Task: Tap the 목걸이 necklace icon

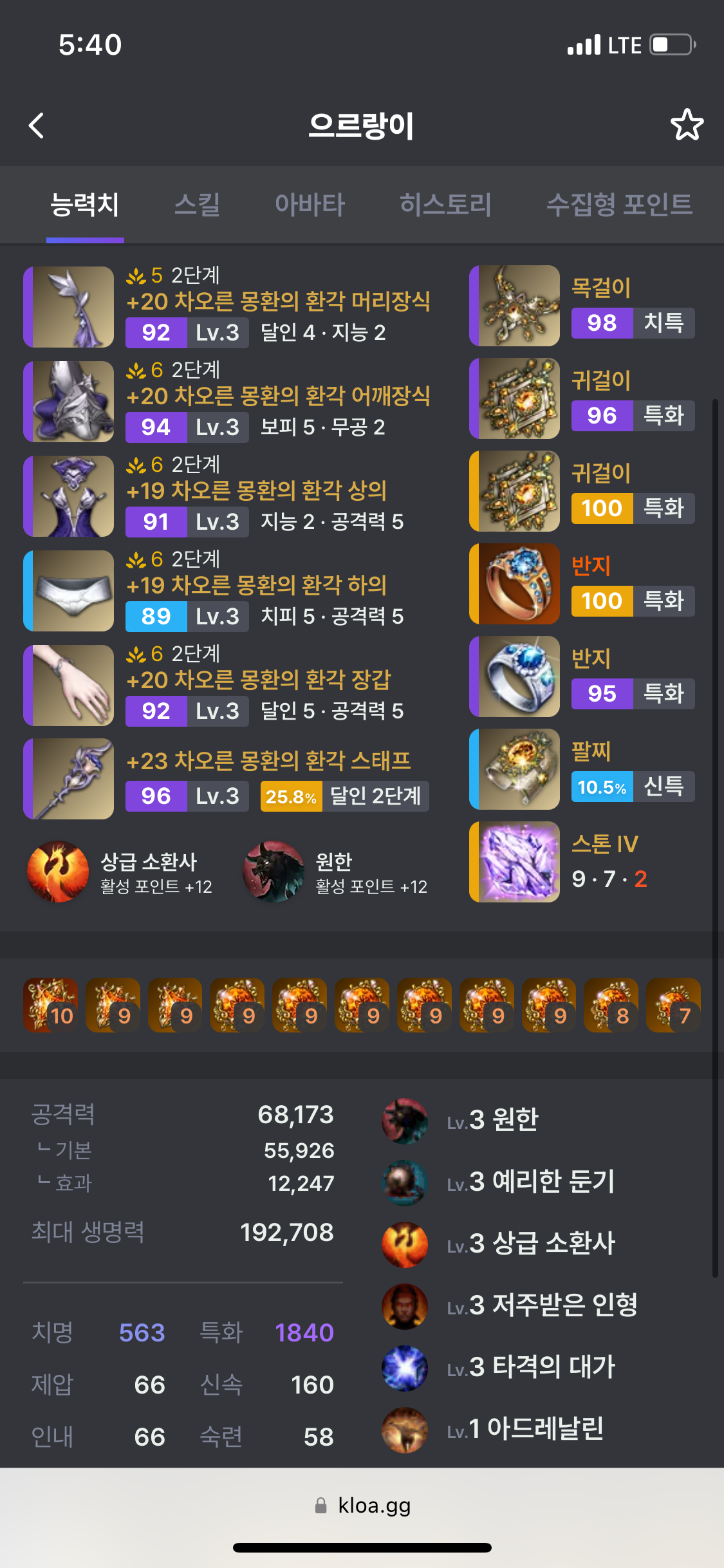Action: (515, 306)
